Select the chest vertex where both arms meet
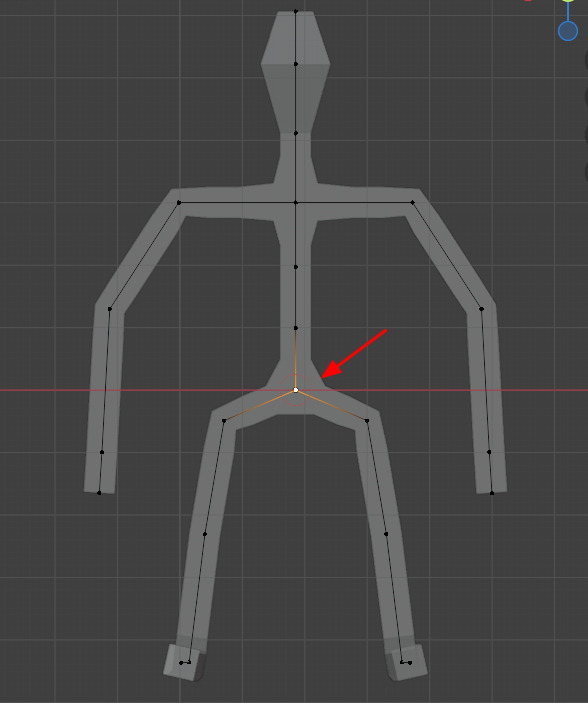Viewport: 588px width, 703px height. point(296,203)
